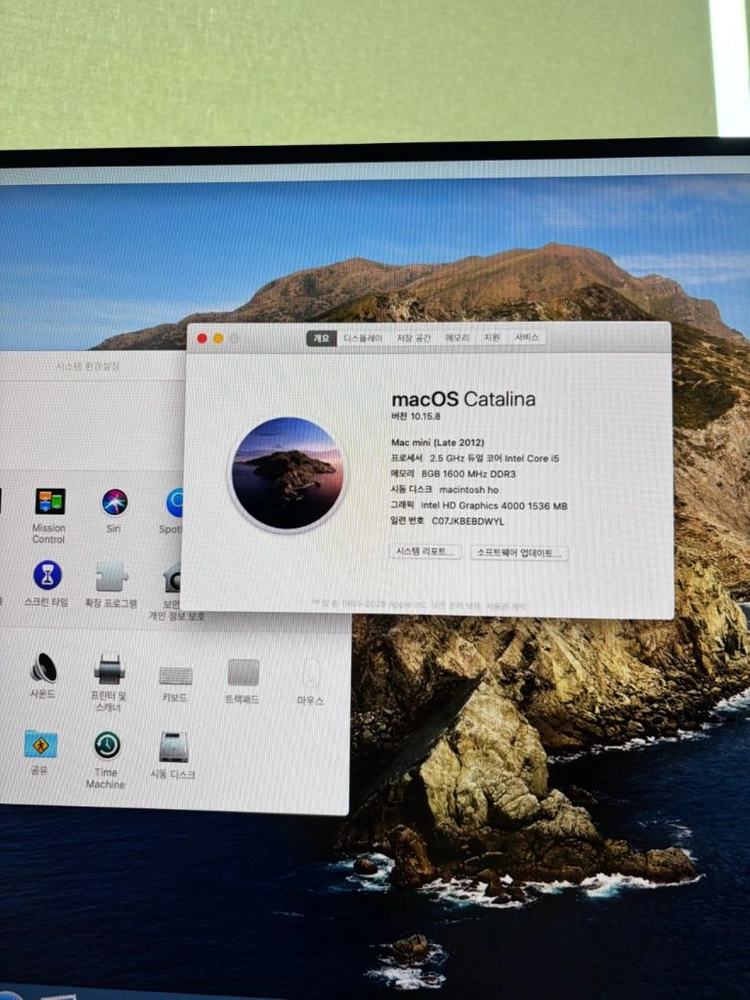Switch to the 서비스 tab

click(x=527, y=337)
